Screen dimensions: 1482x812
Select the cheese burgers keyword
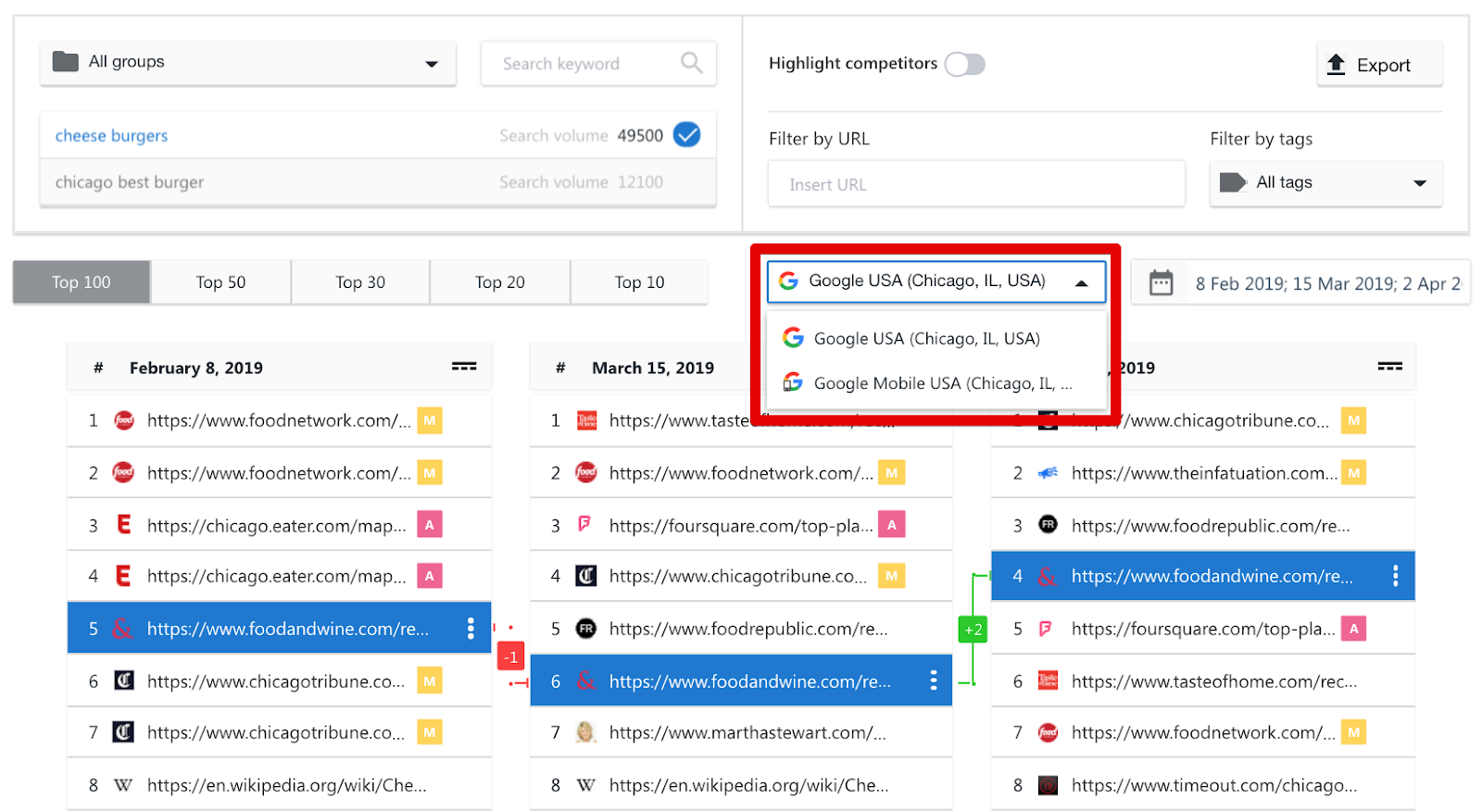pos(111,135)
